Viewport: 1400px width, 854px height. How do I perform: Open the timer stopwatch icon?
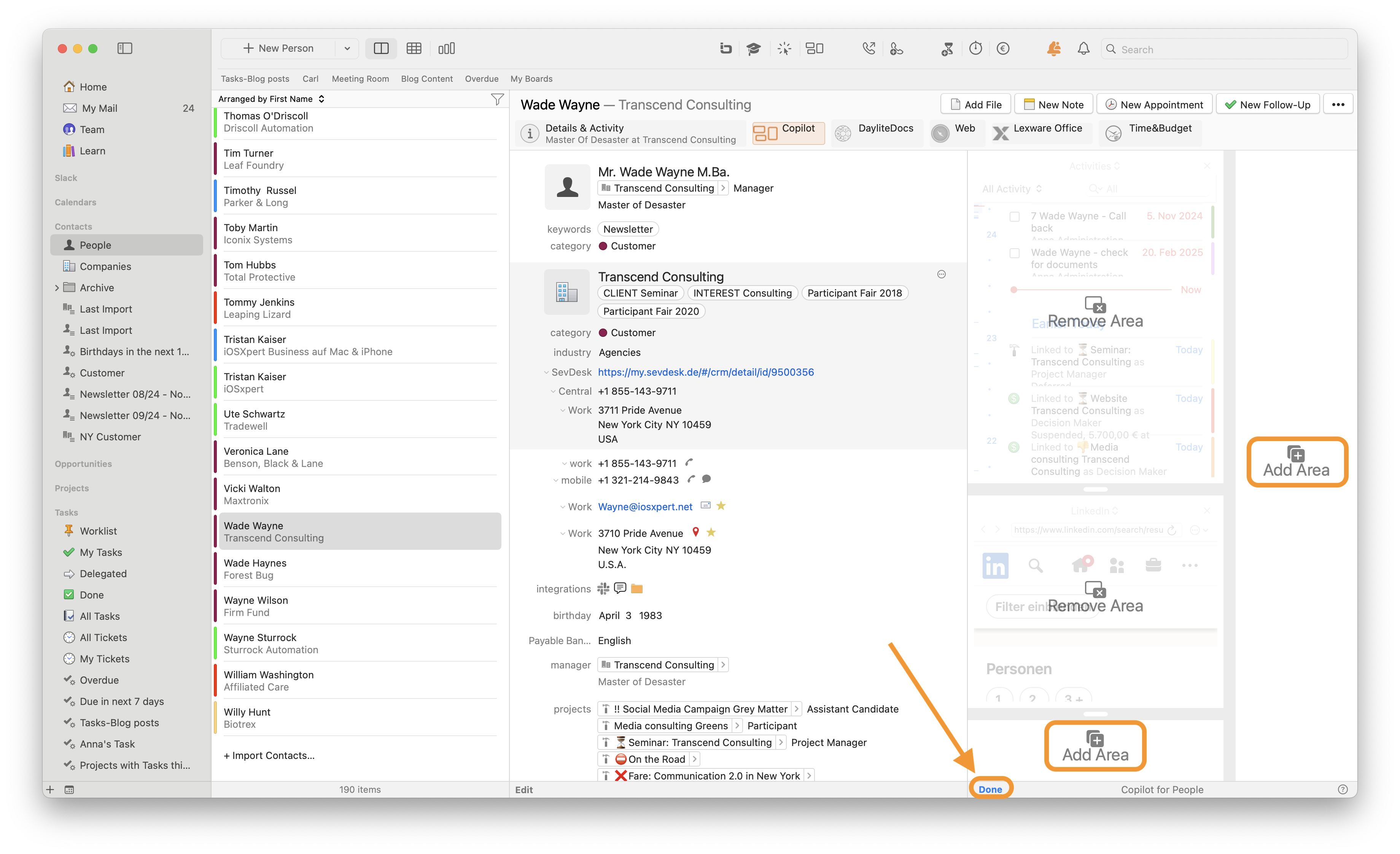click(975, 48)
